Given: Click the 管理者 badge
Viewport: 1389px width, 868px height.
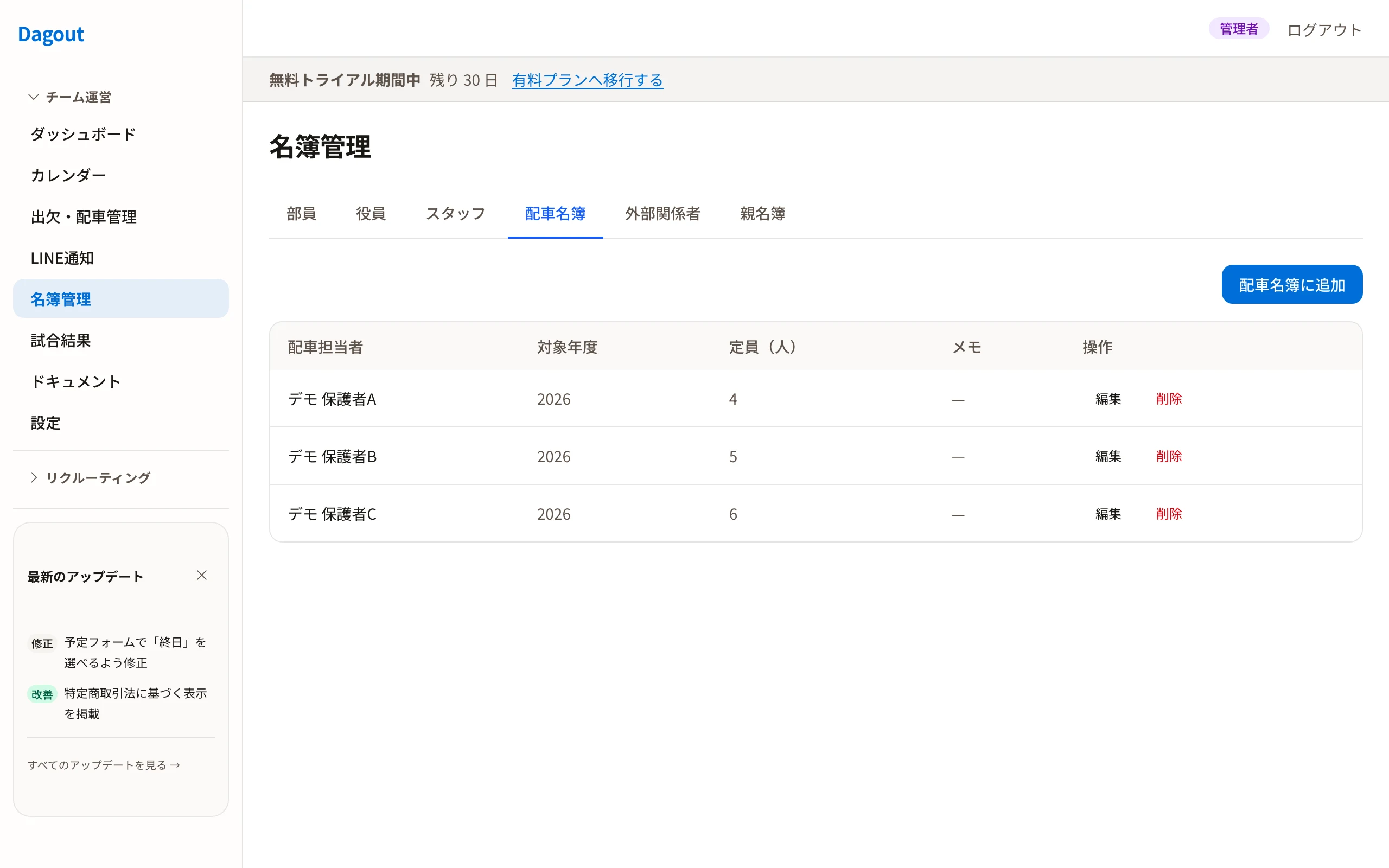Looking at the screenshot, I should click(1239, 29).
